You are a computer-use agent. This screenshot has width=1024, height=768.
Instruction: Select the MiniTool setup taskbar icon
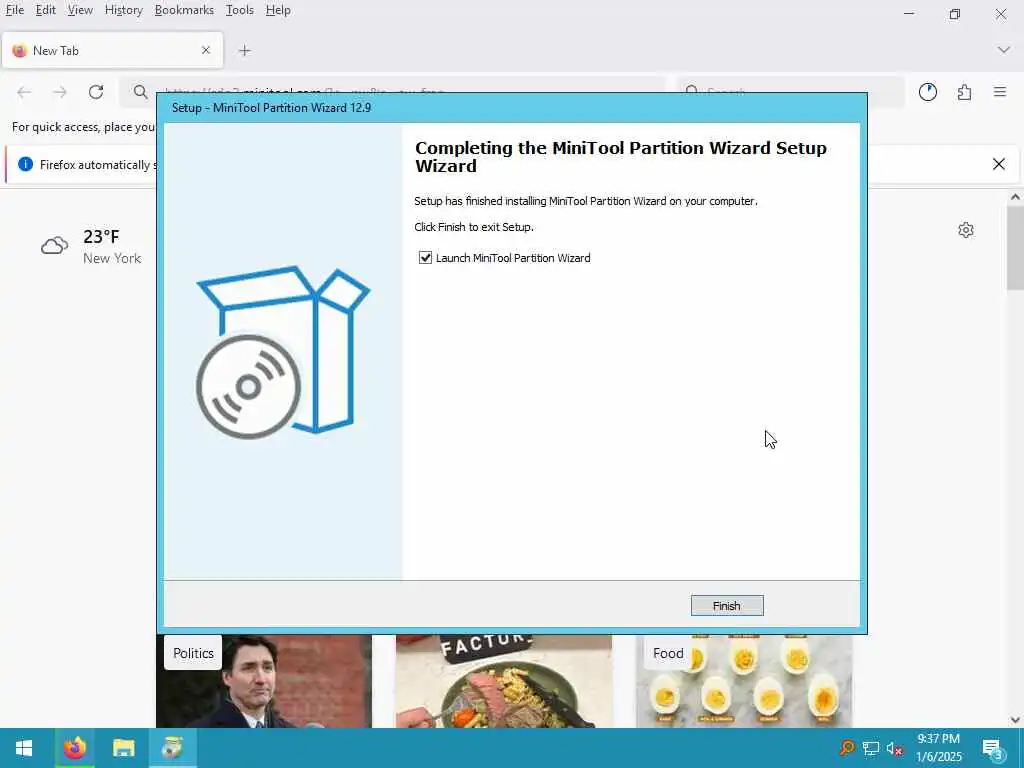pyautogui.click(x=172, y=748)
